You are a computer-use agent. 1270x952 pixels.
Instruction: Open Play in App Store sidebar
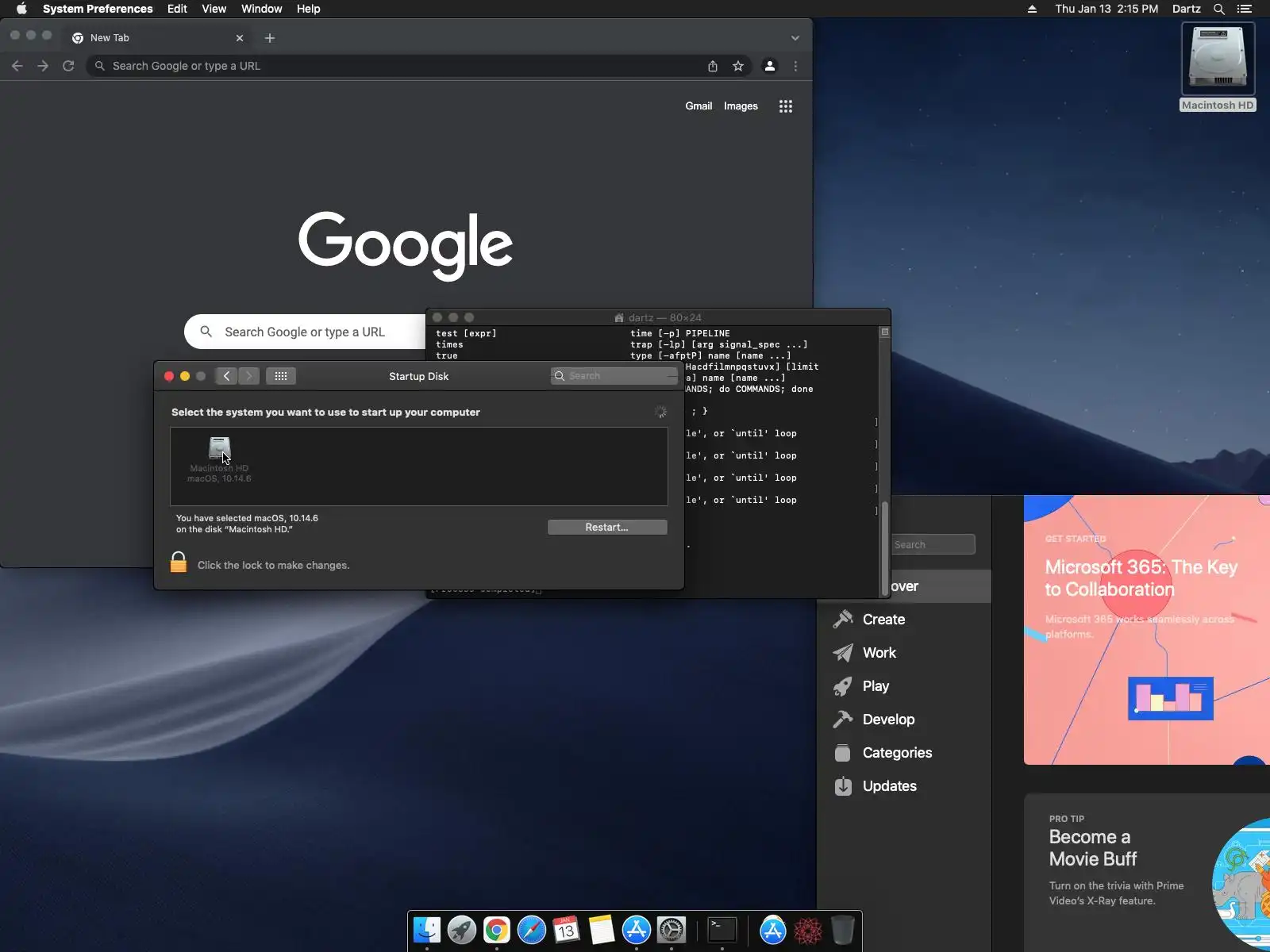tap(904, 686)
